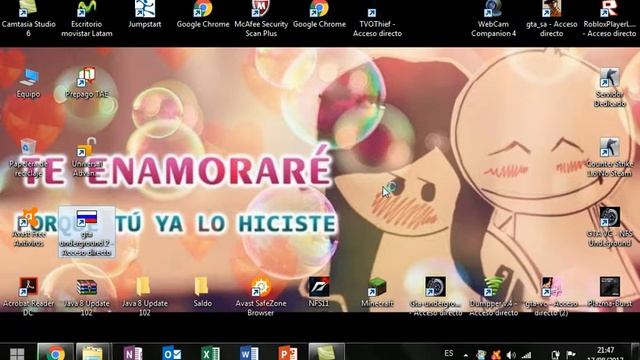The height and width of the screenshot is (360, 640).
Task: Launch PowerPoint from the taskbar
Action: [288, 353]
